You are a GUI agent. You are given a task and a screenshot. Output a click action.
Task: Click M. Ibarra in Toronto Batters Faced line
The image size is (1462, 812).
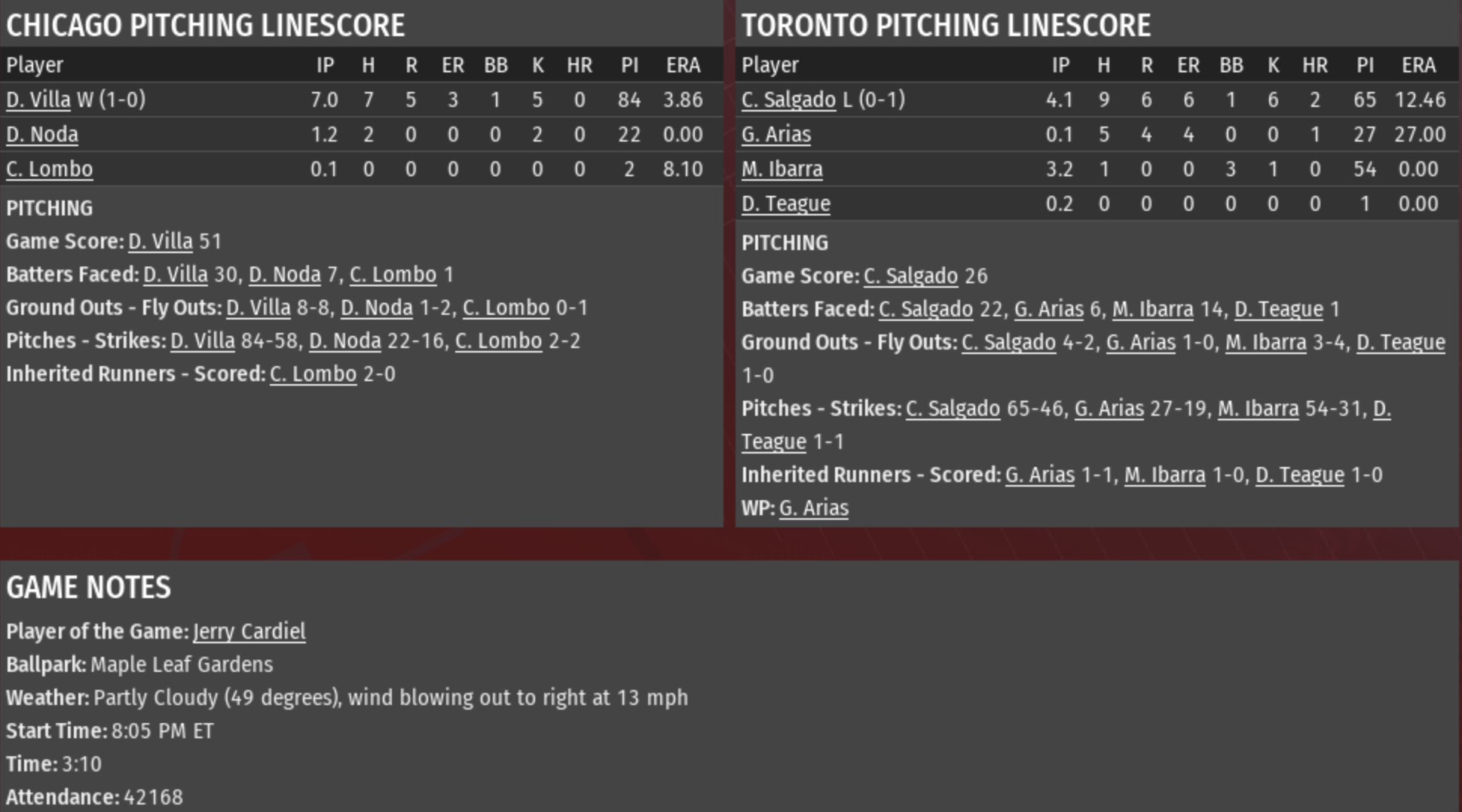pyautogui.click(x=1153, y=309)
